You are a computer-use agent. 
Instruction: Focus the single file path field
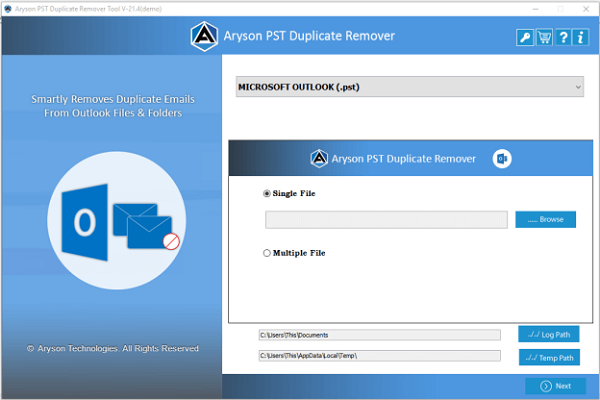click(386, 220)
